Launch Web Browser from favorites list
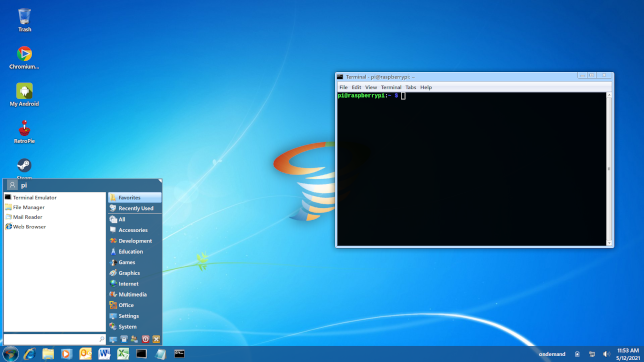644x362 pixels. point(55,227)
